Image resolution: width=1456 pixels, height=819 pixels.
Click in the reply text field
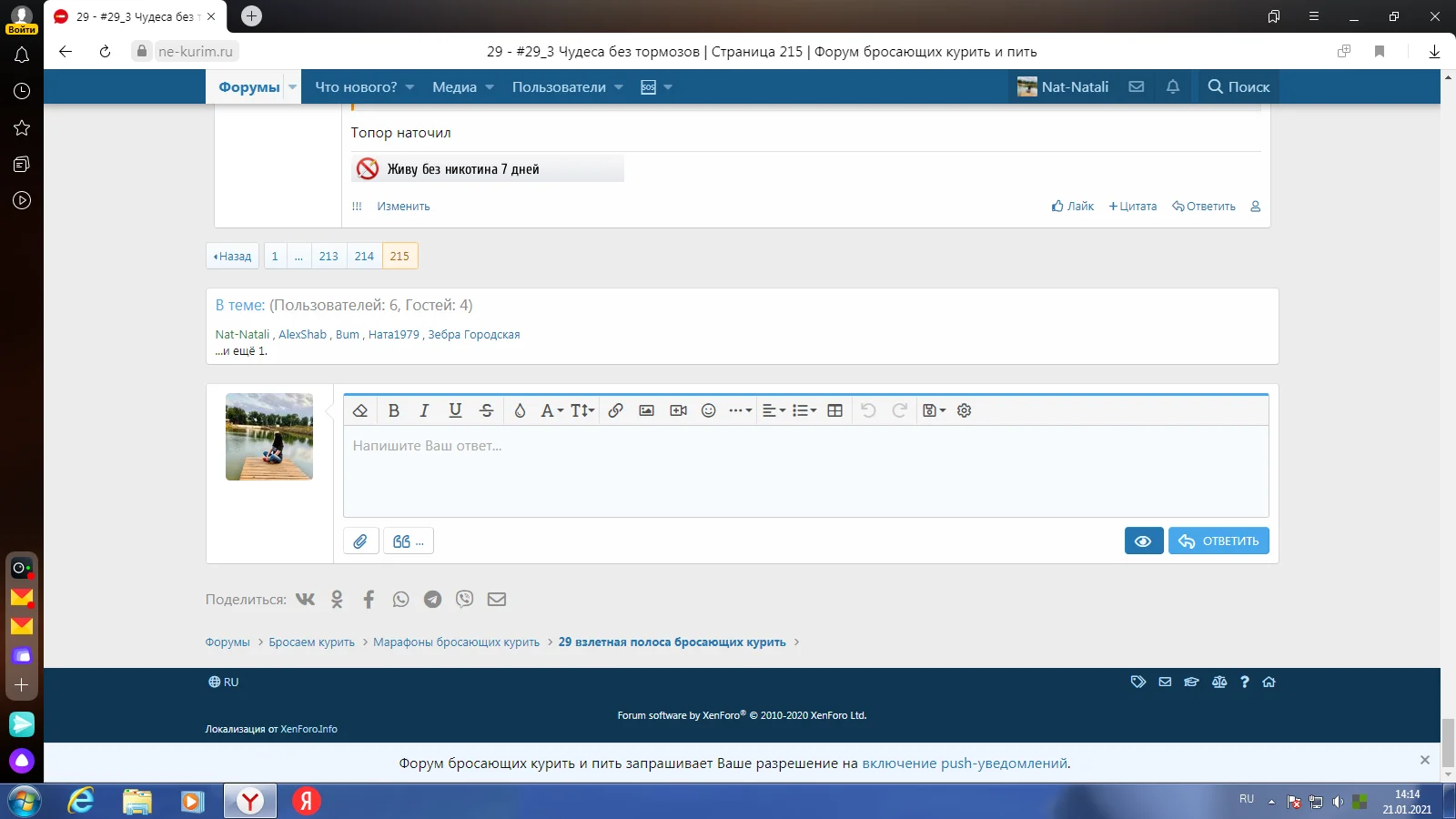click(x=806, y=471)
